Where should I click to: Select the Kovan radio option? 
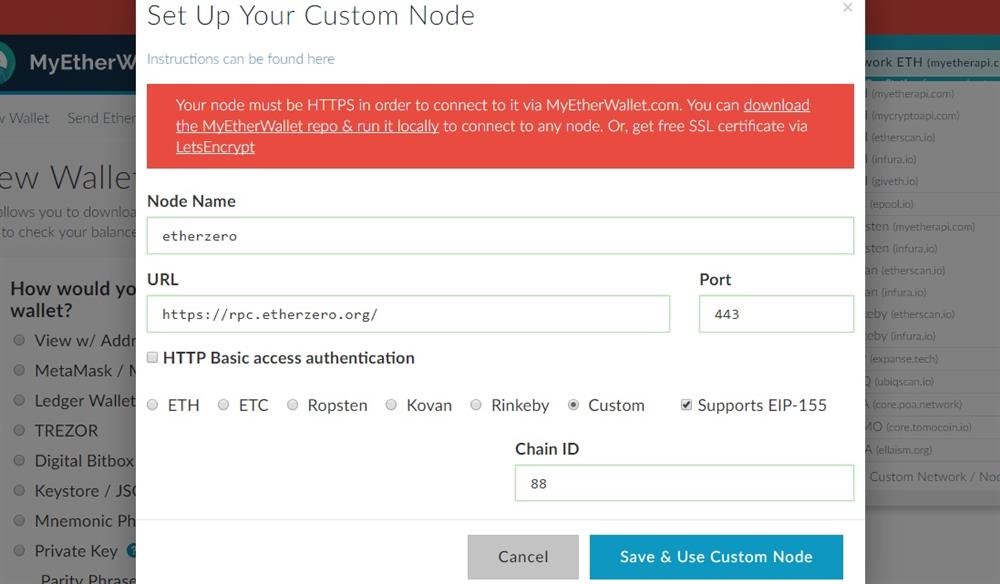coord(391,405)
